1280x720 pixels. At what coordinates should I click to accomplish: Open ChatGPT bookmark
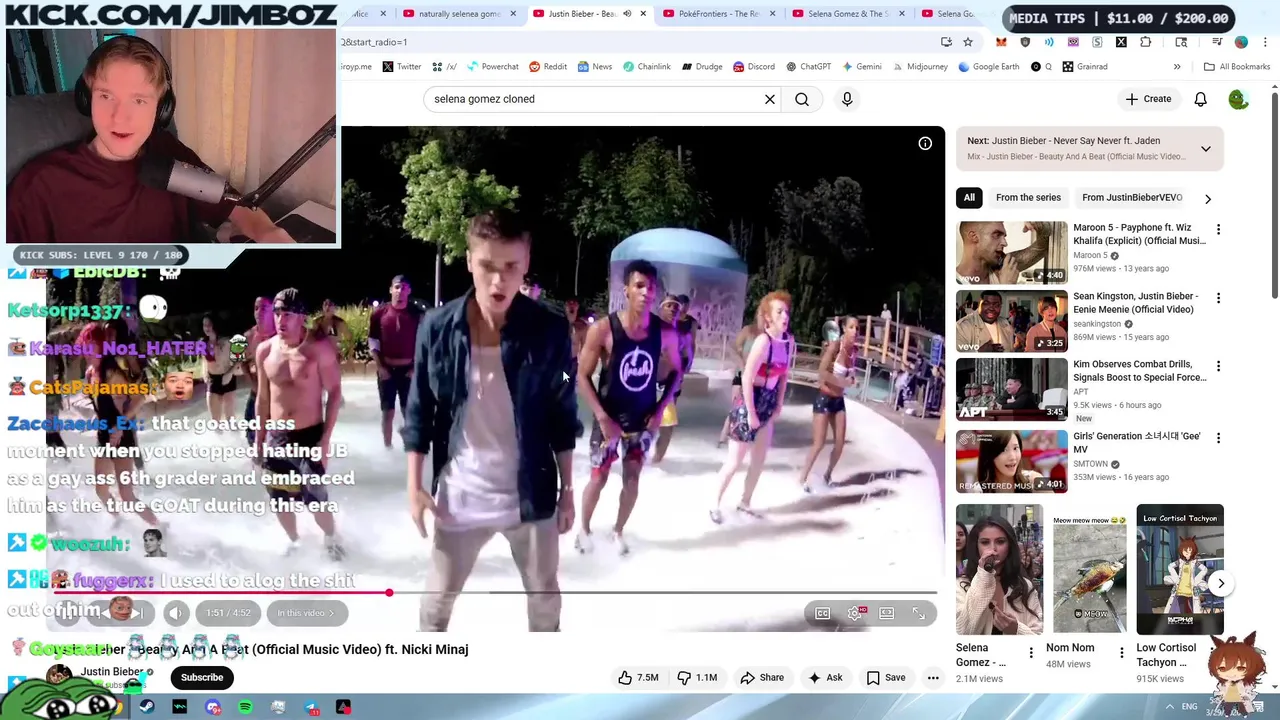click(808, 67)
